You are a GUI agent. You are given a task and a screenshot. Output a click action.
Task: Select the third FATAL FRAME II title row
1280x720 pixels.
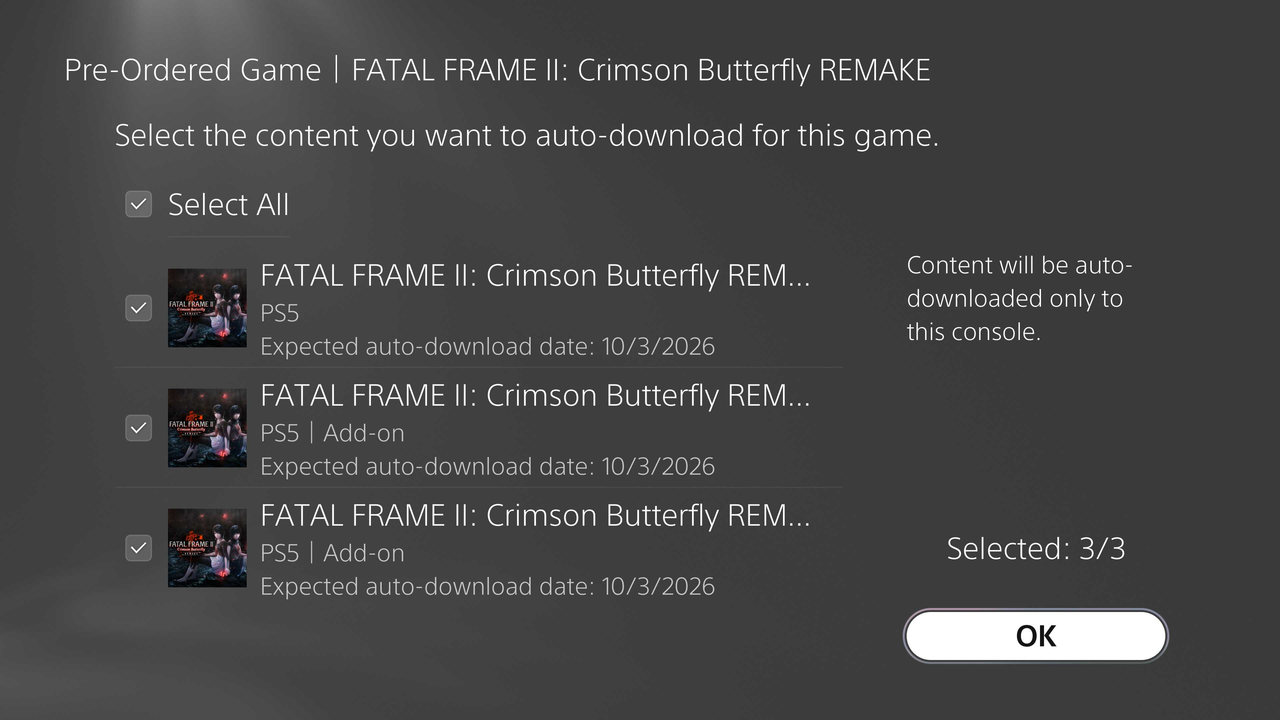click(x=535, y=516)
